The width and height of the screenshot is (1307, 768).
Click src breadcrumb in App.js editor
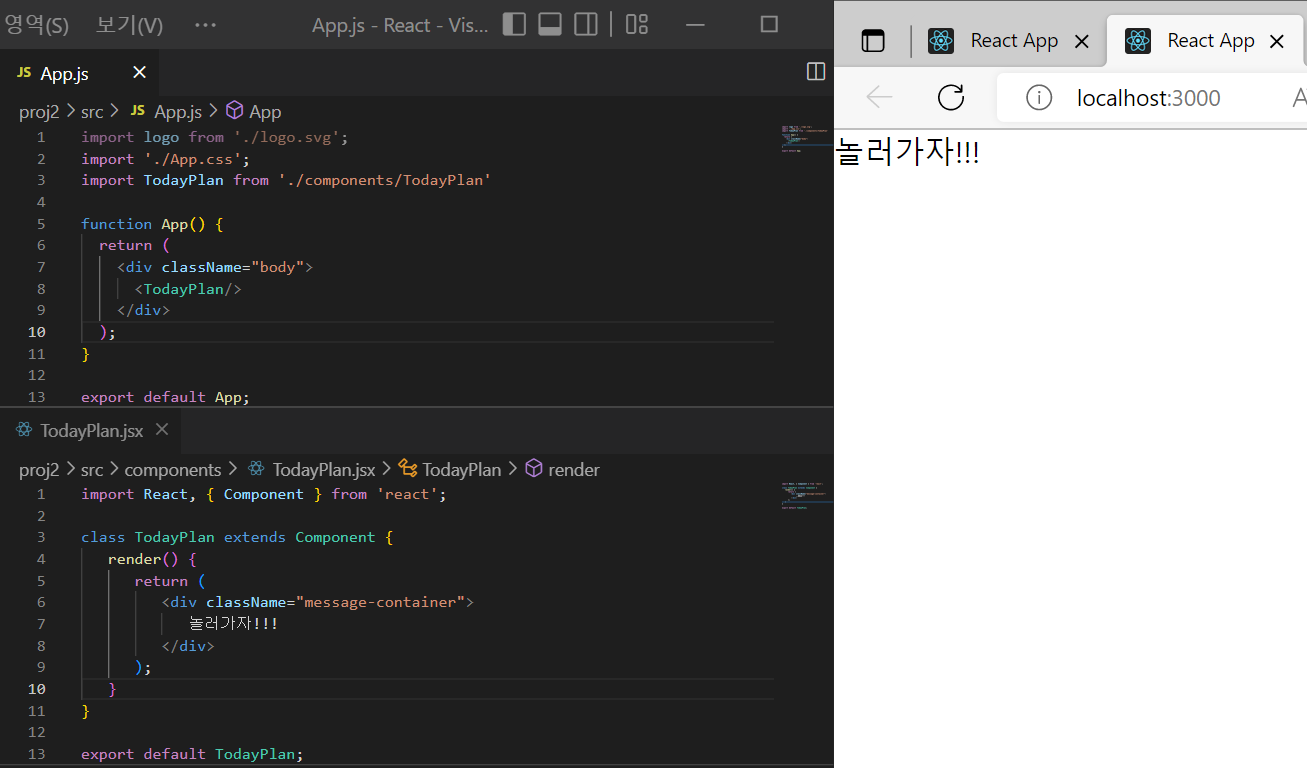[92, 111]
